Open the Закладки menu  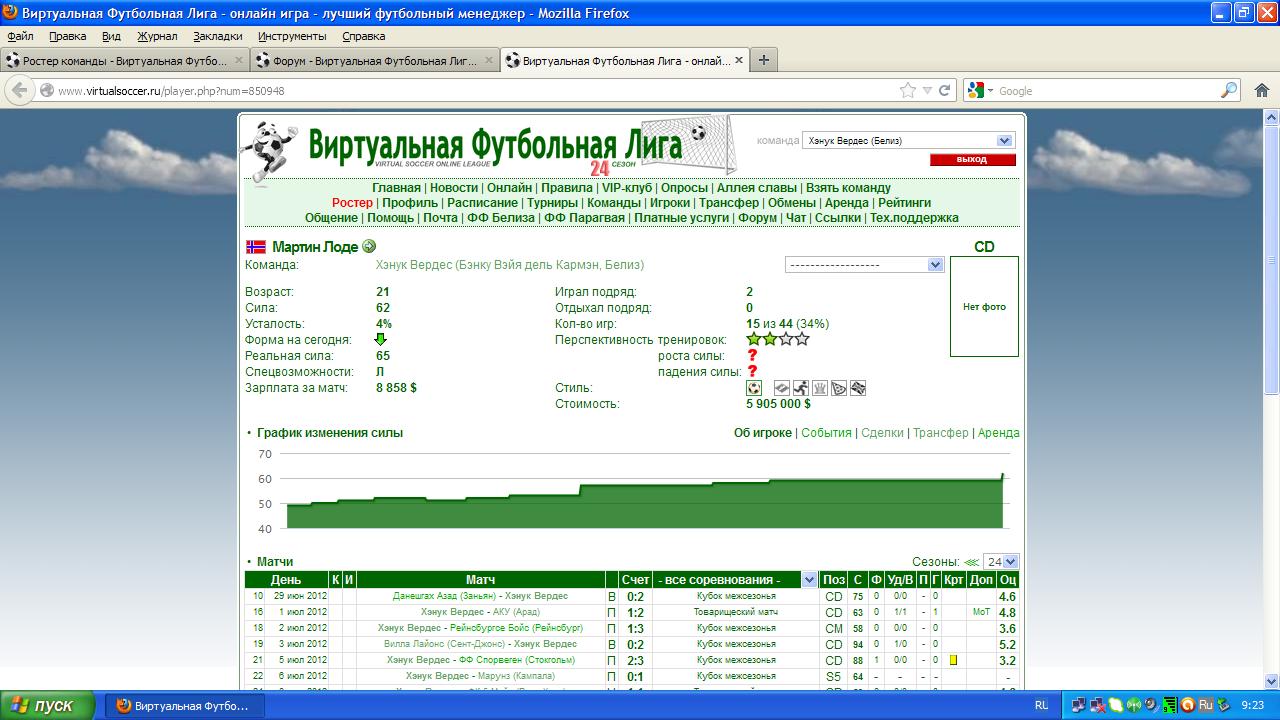coord(218,36)
